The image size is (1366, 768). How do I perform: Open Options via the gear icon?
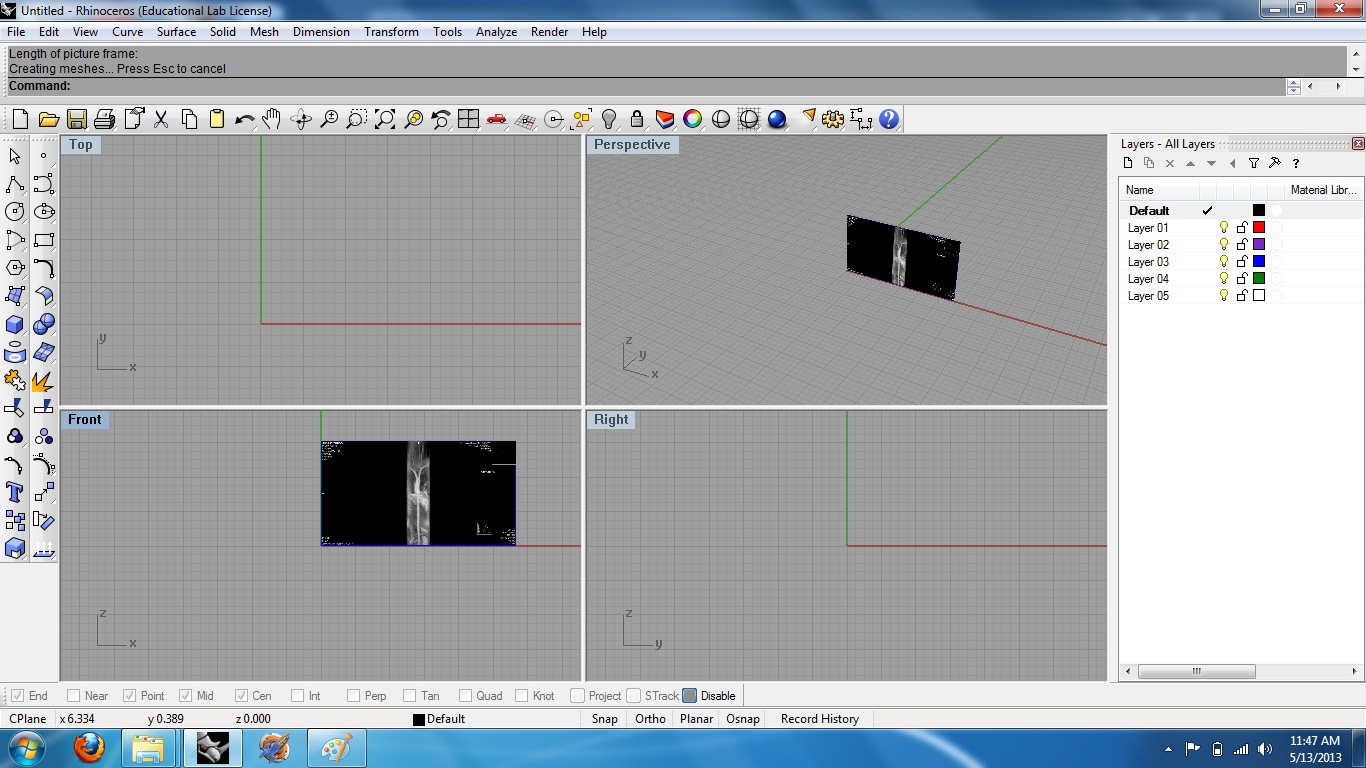pos(833,119)
